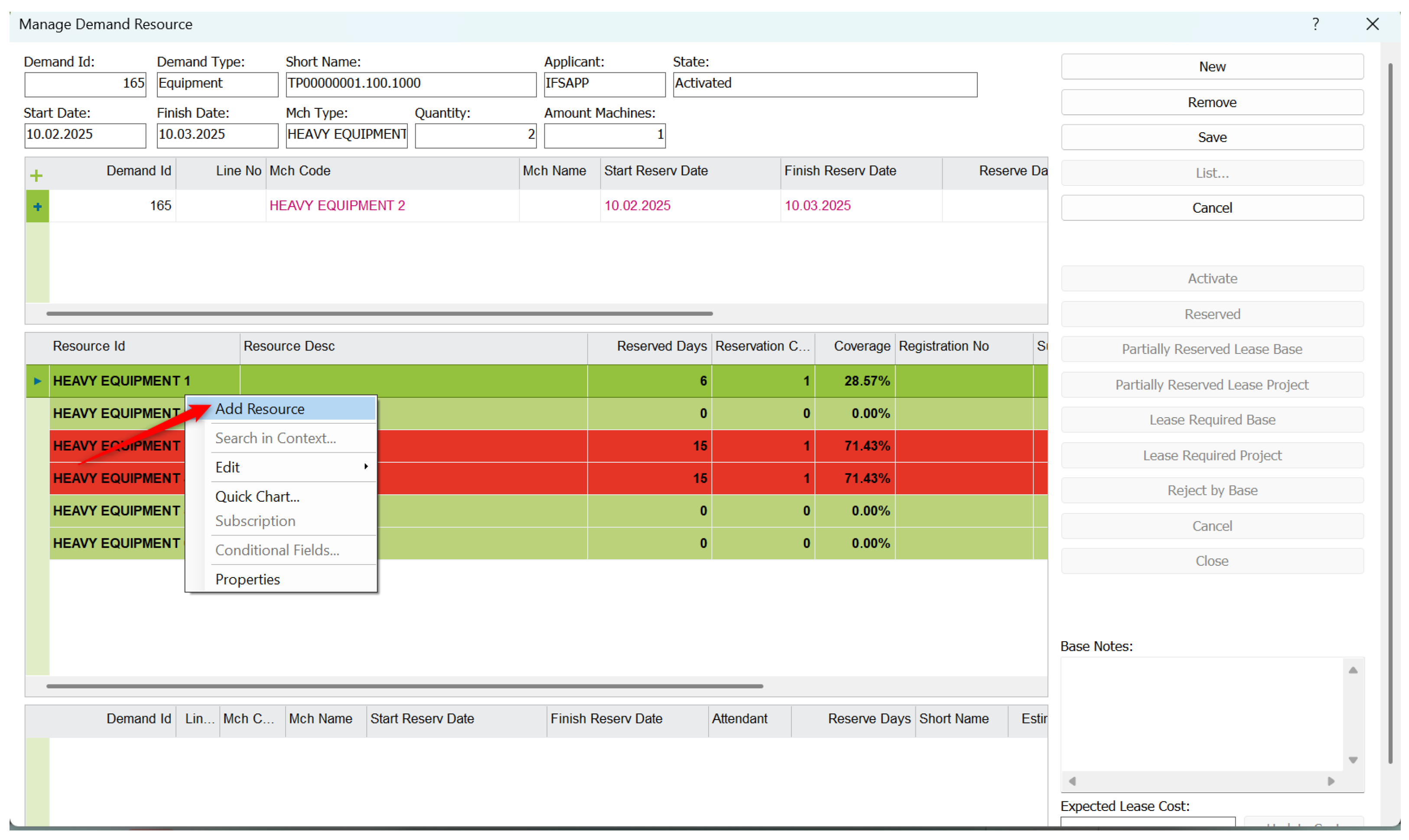Click the 10.03.2025 finish reserv date cell

tap(861, 206)
